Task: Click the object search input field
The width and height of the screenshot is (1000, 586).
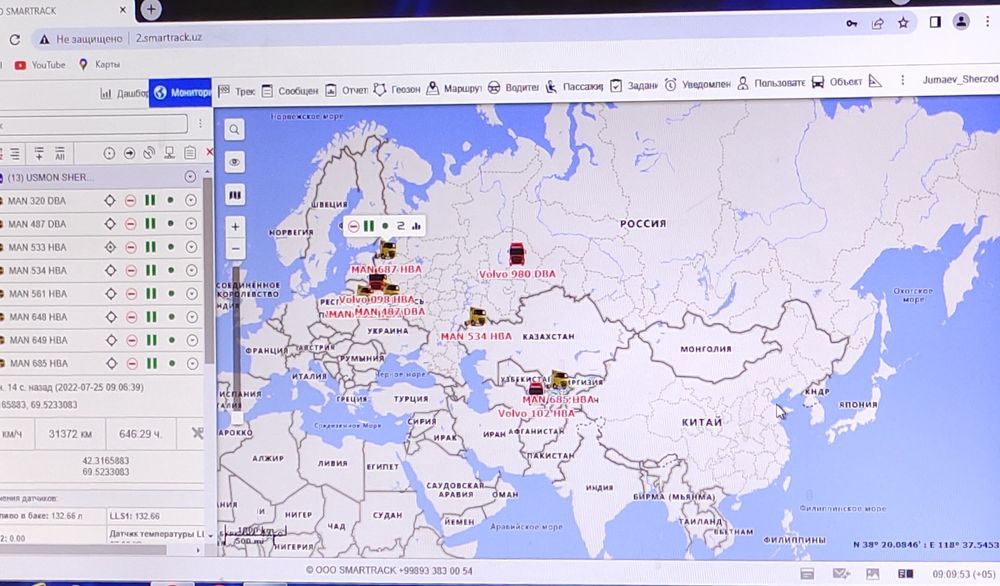Action: coord(94,124)
